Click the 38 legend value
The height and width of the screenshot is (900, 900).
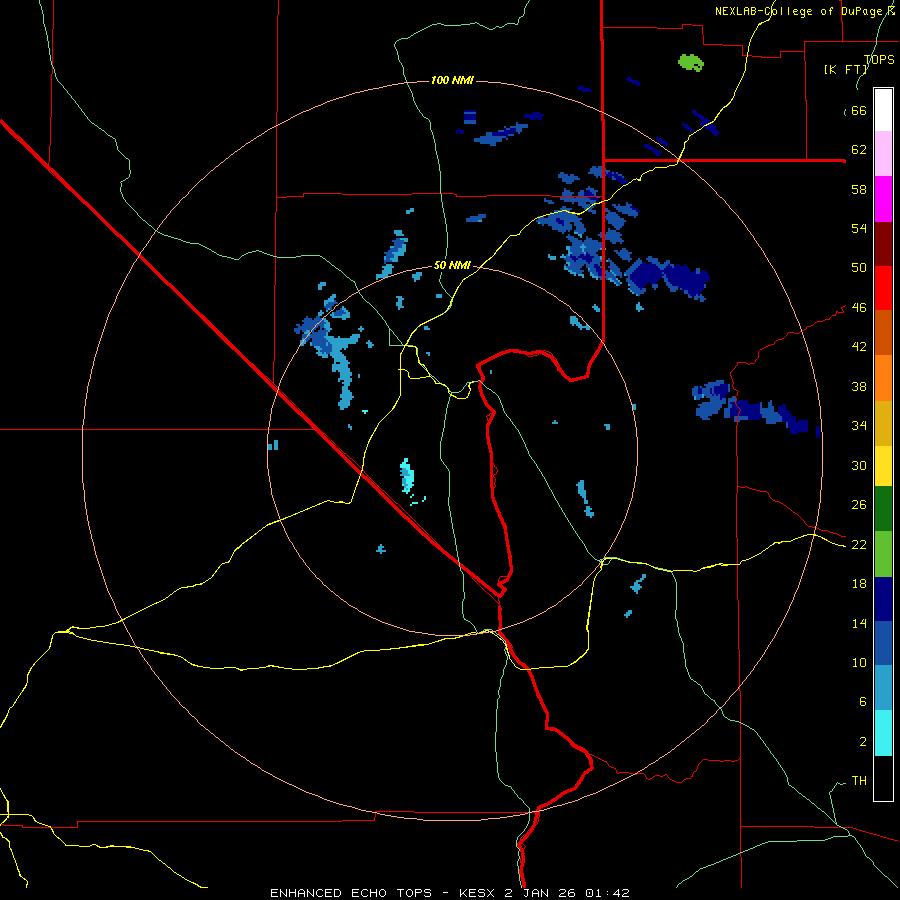coord(859,386)
